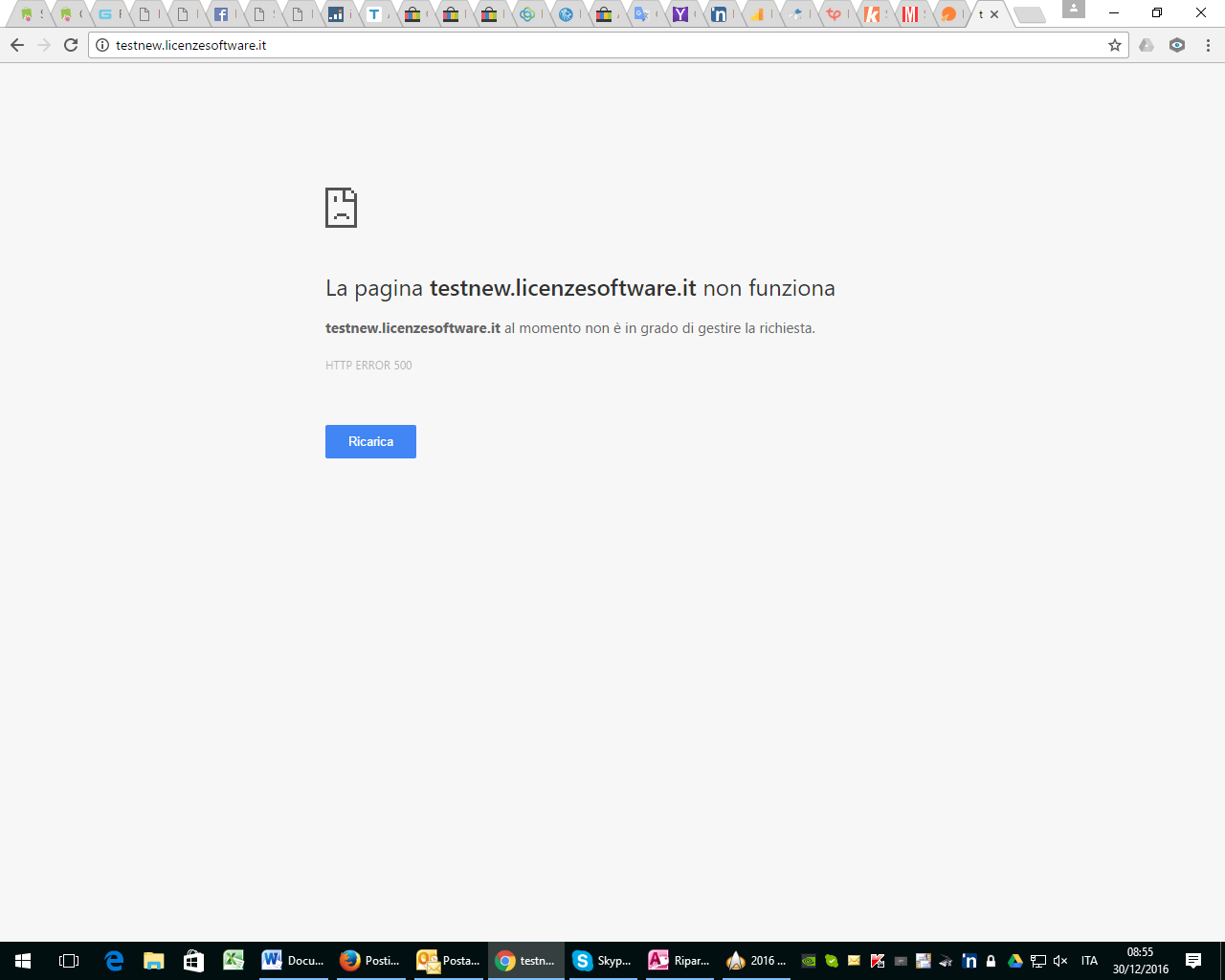
Task: Launch Microsoft Edge from the taskbar
Action: (114, 961)
